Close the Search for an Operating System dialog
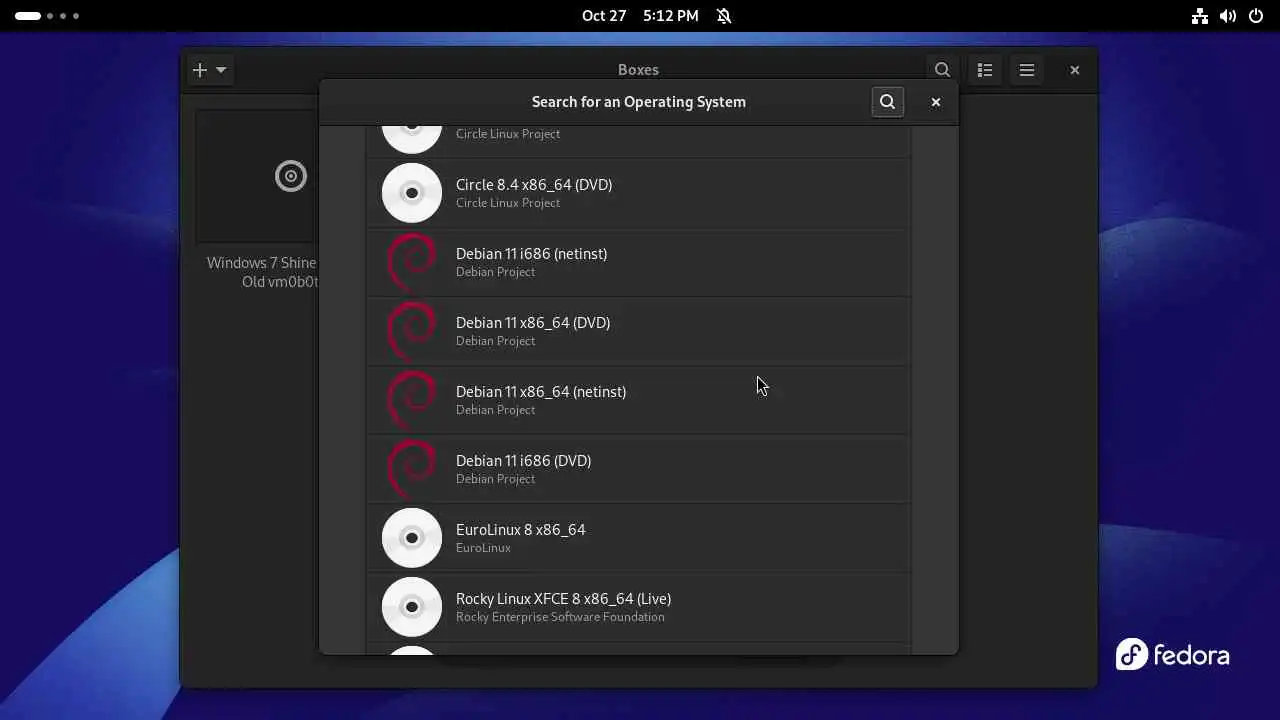 tap(936, 102)
